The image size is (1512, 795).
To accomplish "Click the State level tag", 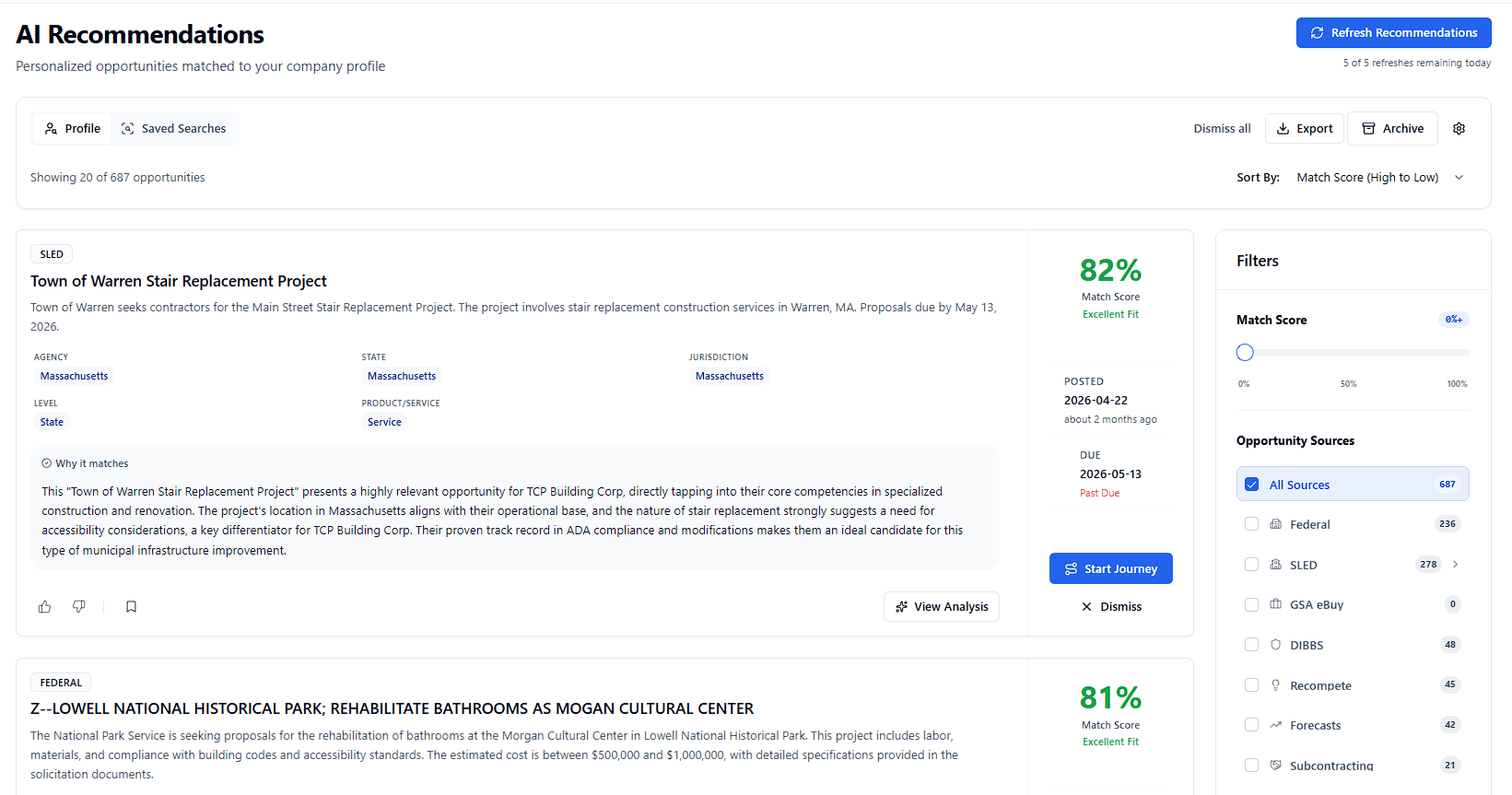I will 52,422.
